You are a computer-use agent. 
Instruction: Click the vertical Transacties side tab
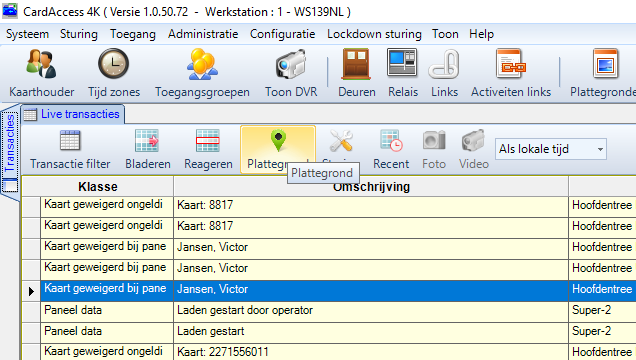10,152
